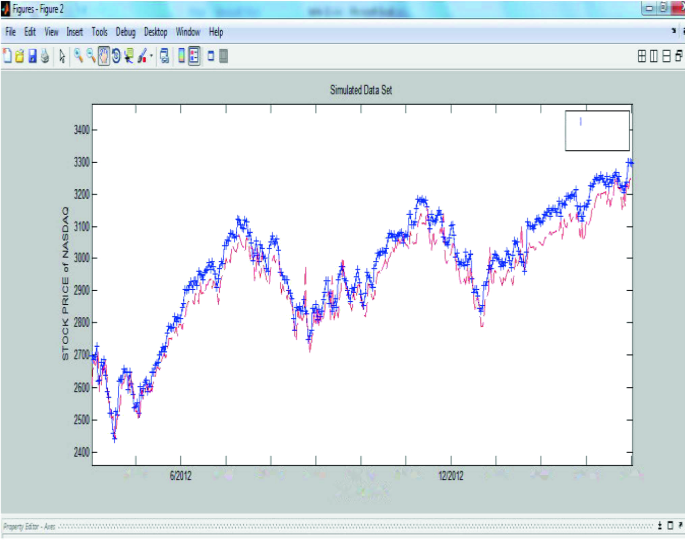Print the figure using the printer icon

pyautogui.click(x=45, y=56)
